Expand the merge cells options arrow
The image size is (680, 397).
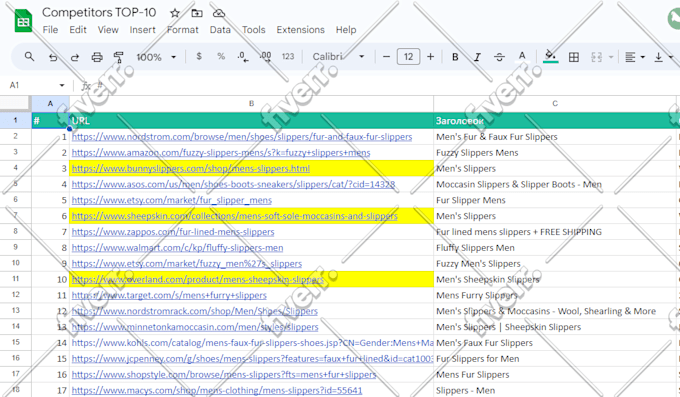click(x=611, y=57)
